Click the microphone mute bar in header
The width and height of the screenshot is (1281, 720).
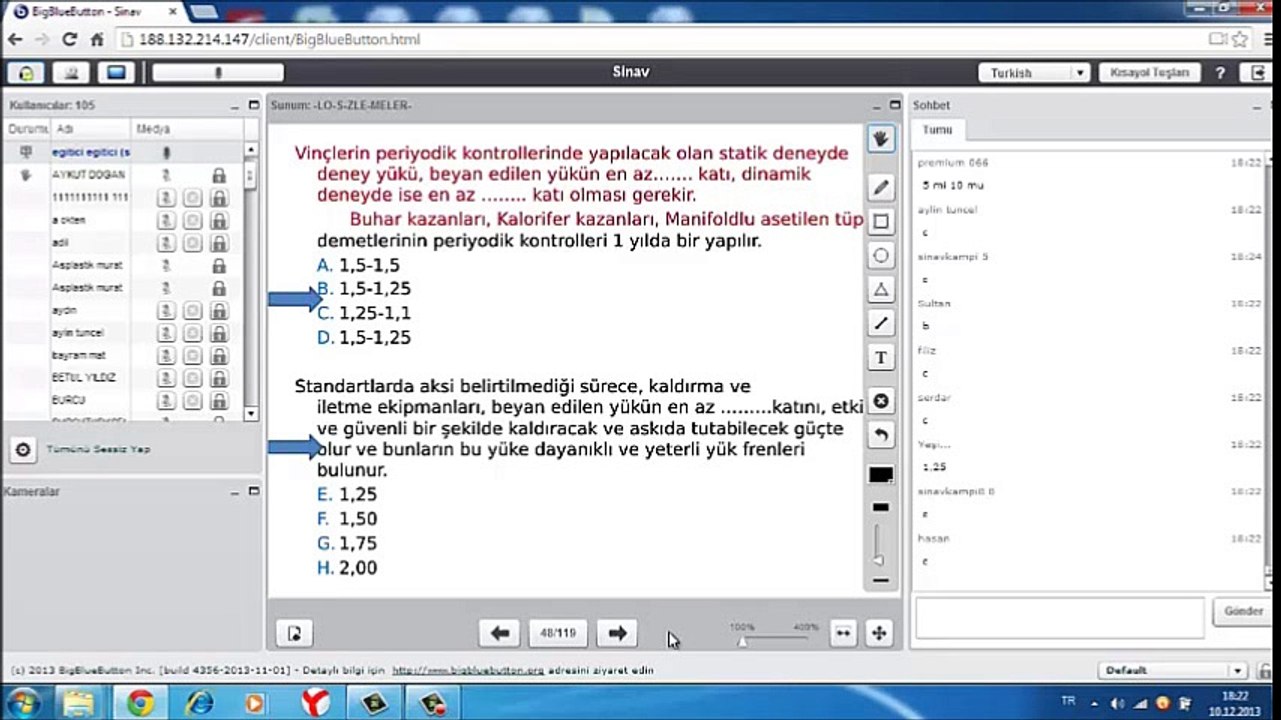pos(218,72)
